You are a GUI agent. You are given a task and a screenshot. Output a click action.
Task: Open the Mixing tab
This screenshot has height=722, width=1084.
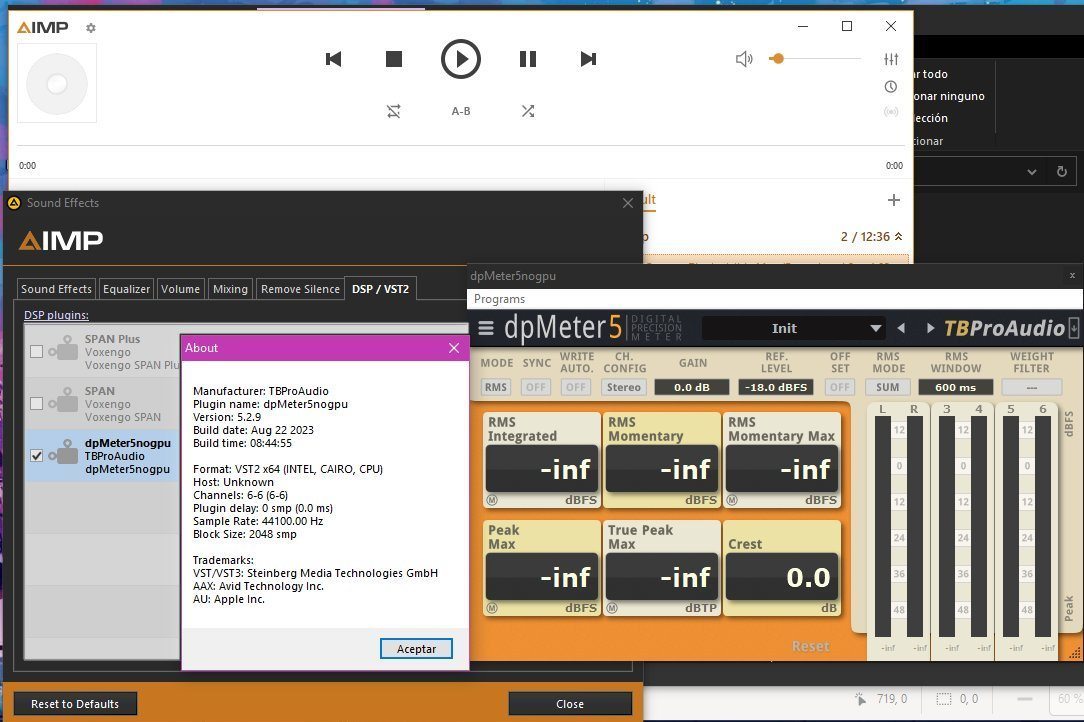click(230, 289)
